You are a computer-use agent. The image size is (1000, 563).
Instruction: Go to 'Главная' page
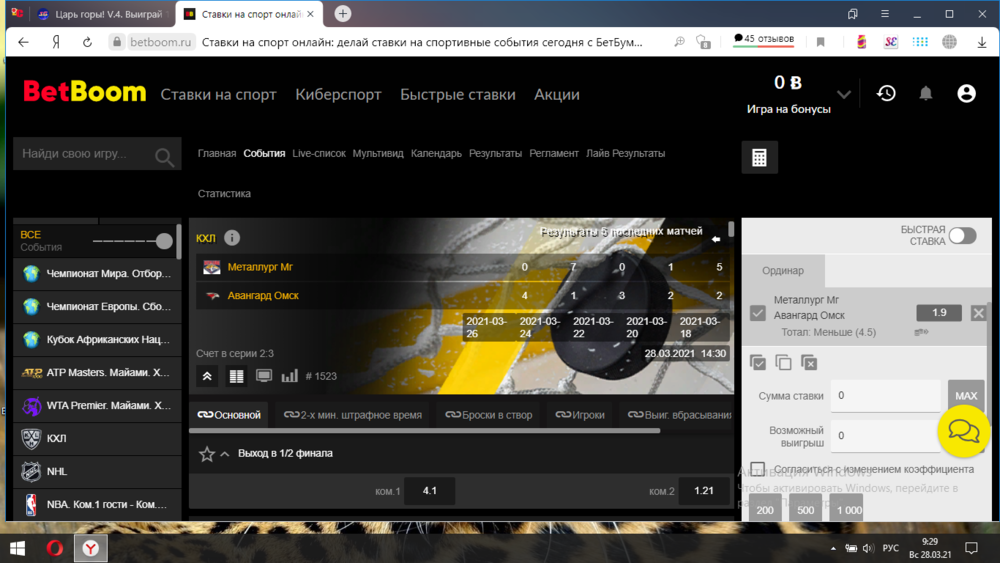(x=217, y=153)
